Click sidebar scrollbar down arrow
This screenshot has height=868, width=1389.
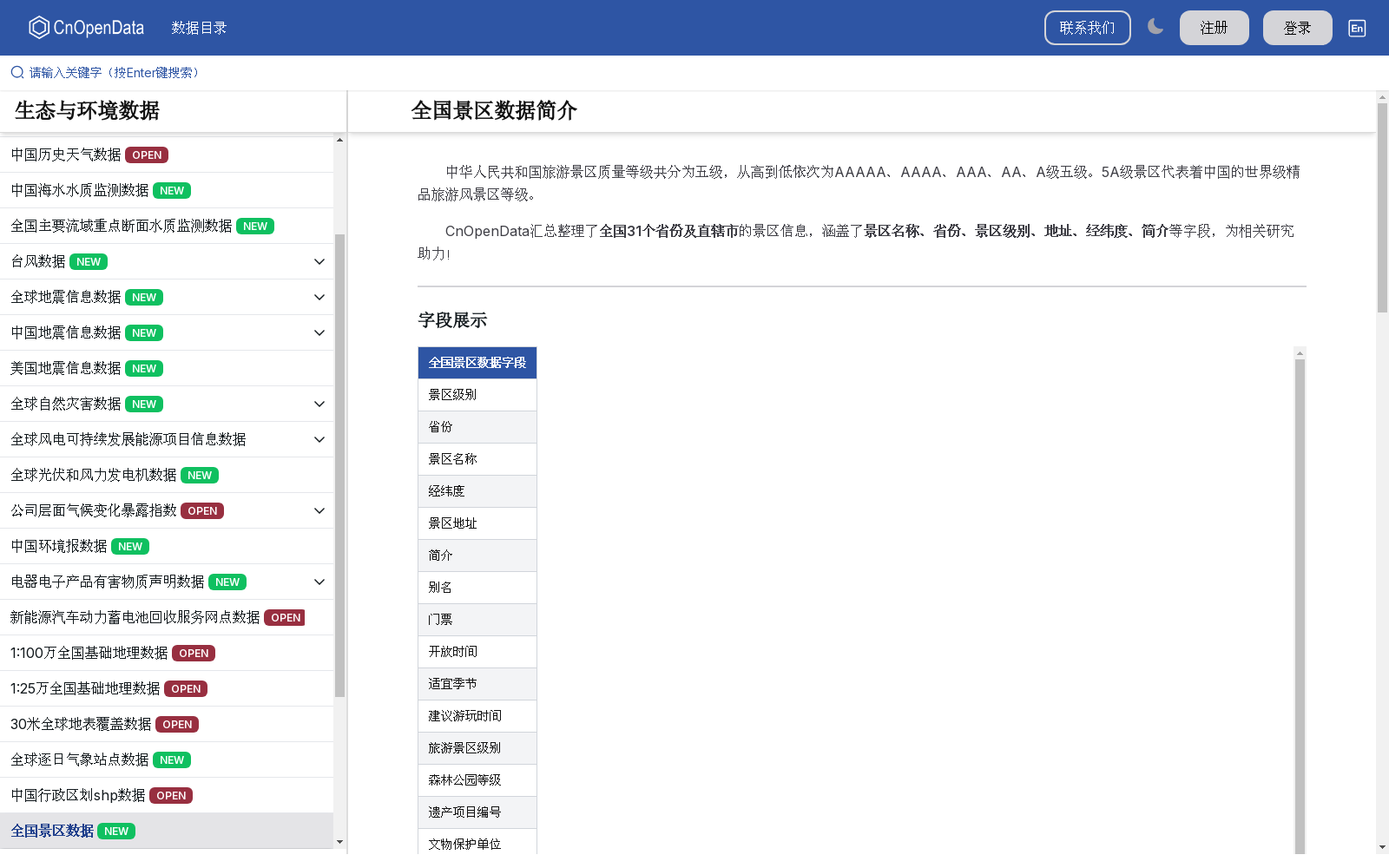[339, 842]
